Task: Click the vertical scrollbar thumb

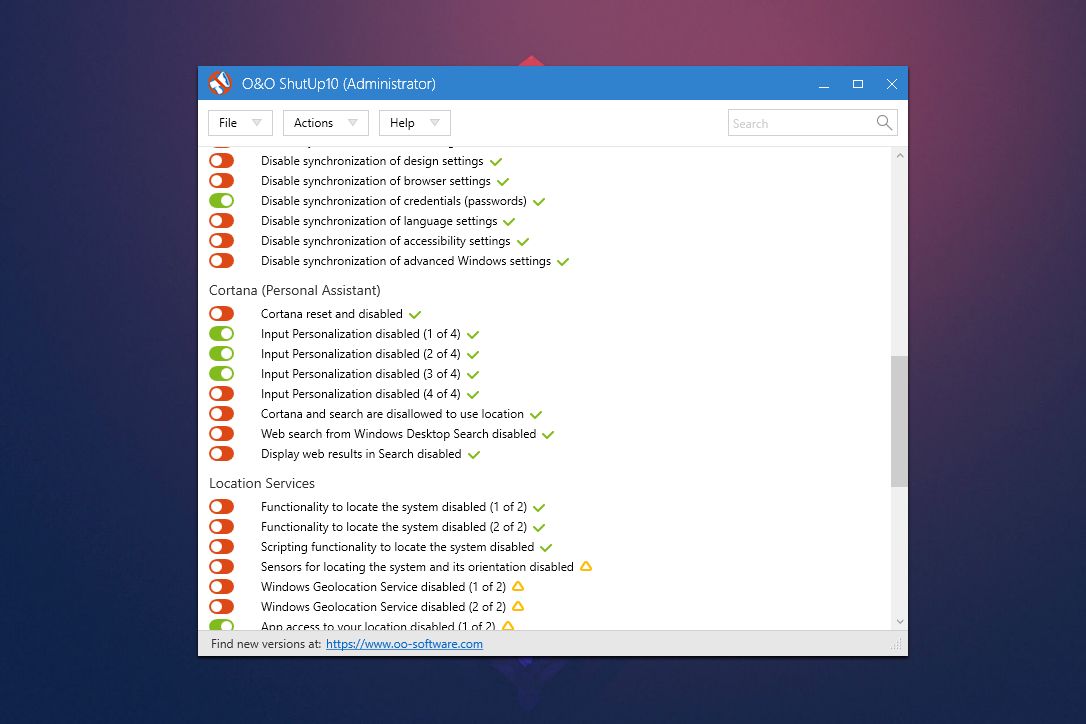Action: pyautogui.click(x=899, y=421)
